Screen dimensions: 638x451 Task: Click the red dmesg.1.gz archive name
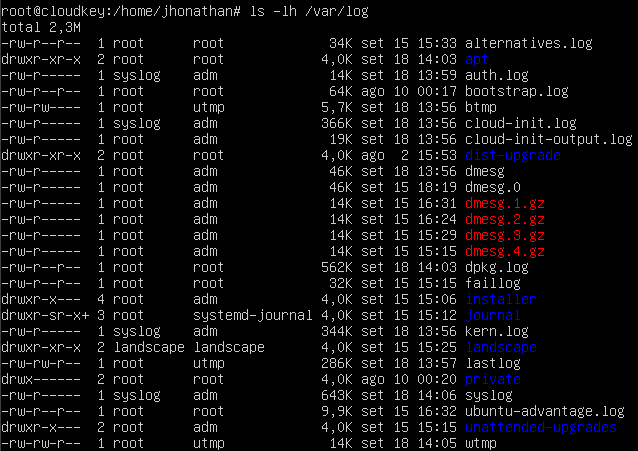click(x=505, y=204)
